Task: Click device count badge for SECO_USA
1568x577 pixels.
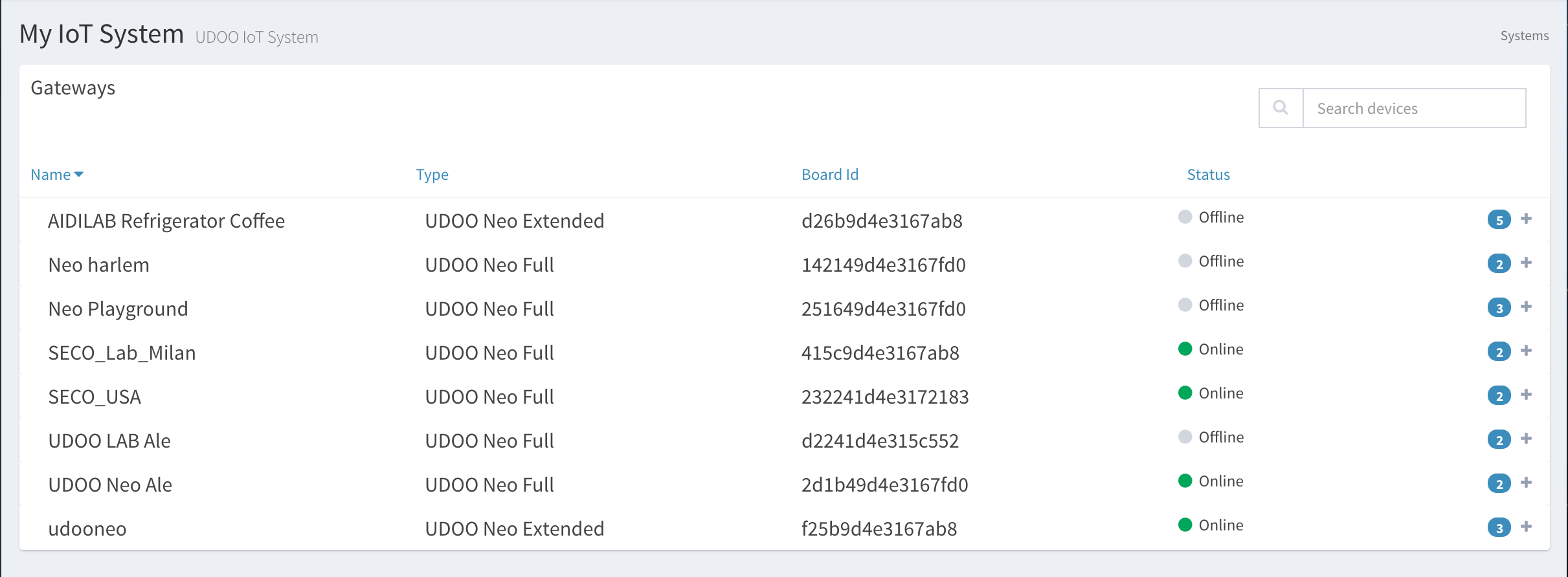Action: pos(1499,396)
